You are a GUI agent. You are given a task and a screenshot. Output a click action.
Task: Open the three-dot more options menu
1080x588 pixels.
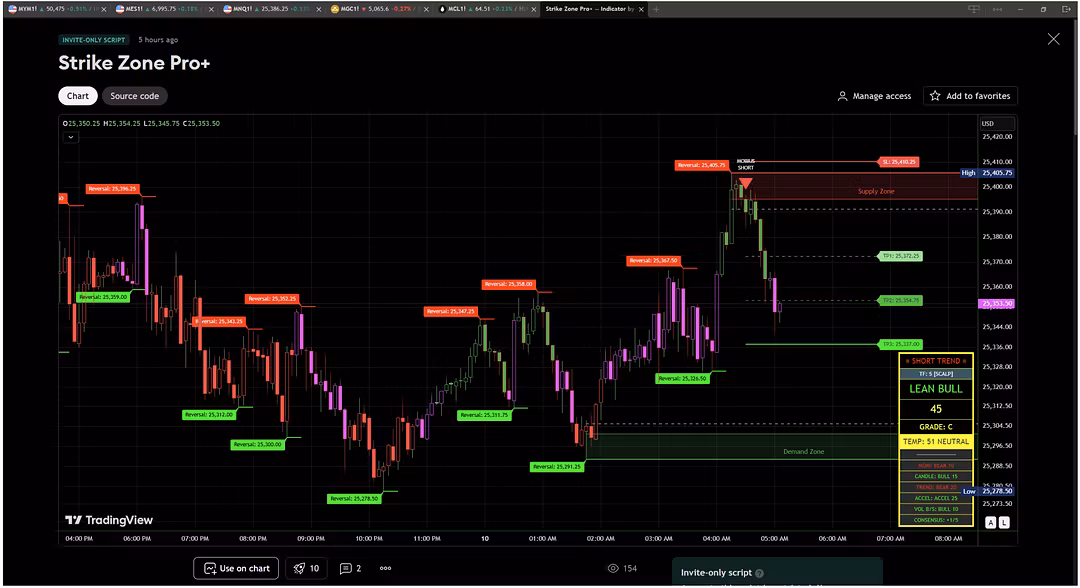click(x=386, y=568)
